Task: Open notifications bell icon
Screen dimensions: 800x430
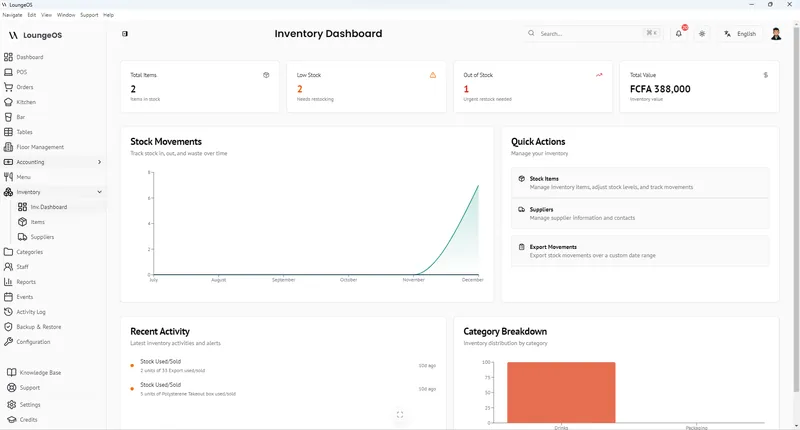Action: (x=679, y=34)
